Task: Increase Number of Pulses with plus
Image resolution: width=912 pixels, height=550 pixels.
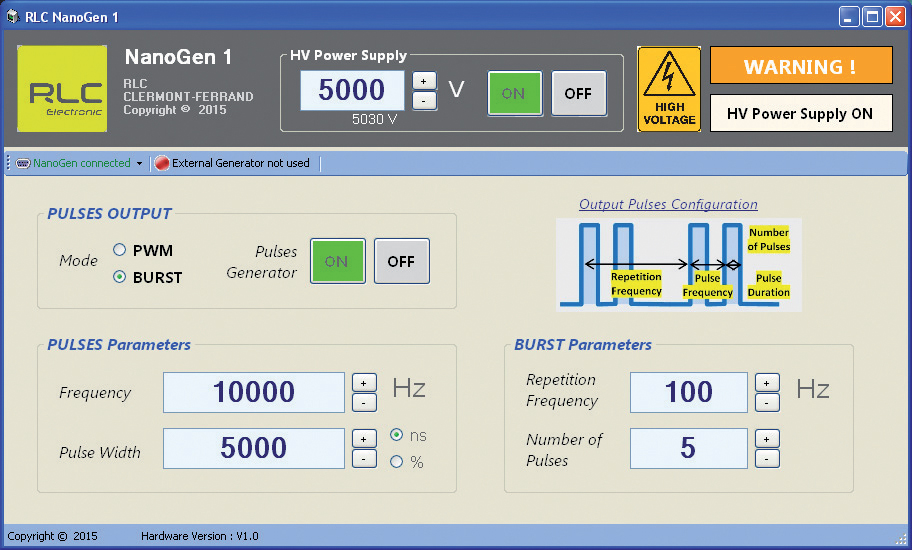Action: pyautogui.click(x=767, y=439)
